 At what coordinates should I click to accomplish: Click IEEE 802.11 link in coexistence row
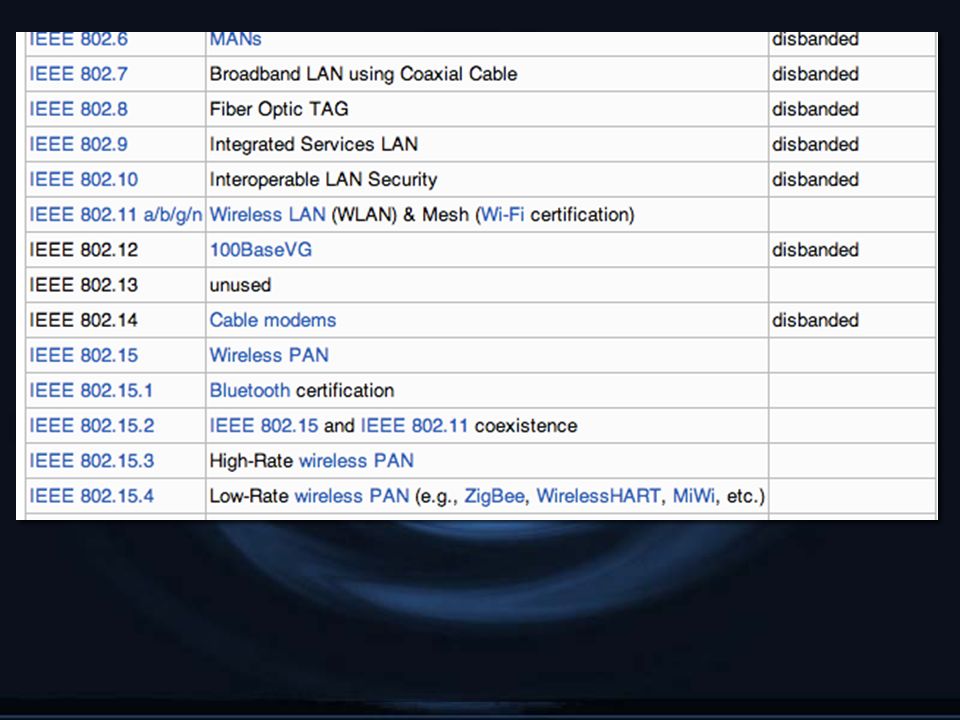point(414,426)
